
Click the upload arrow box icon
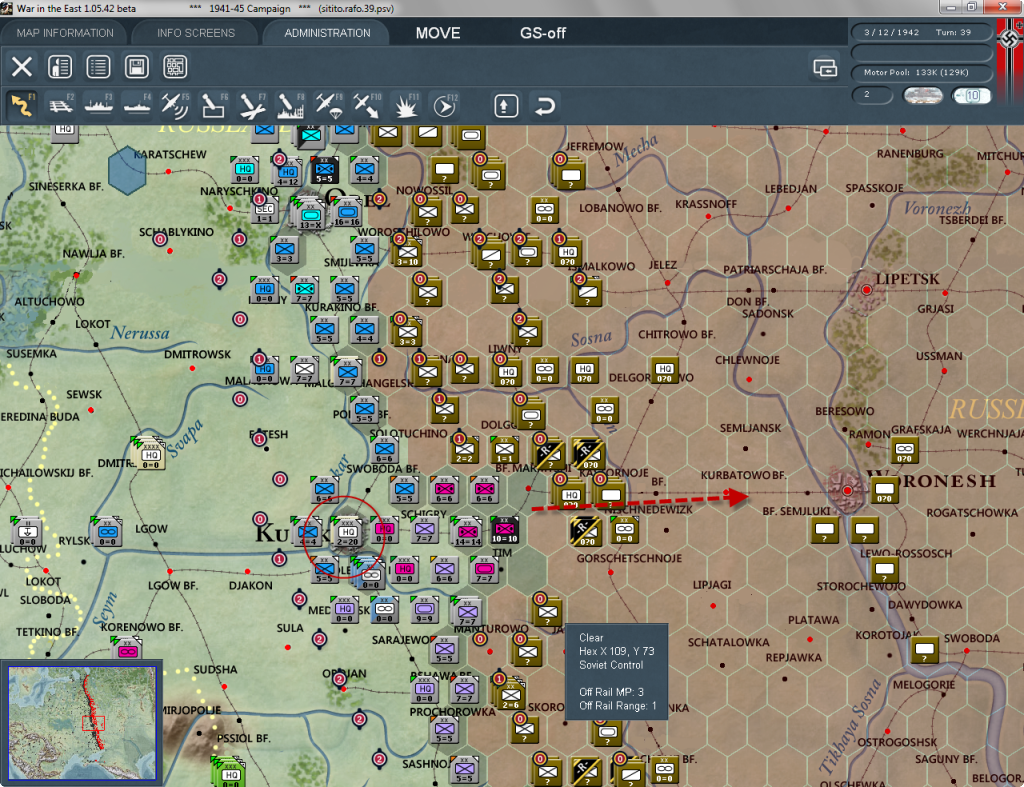click(x=505, y=106)
